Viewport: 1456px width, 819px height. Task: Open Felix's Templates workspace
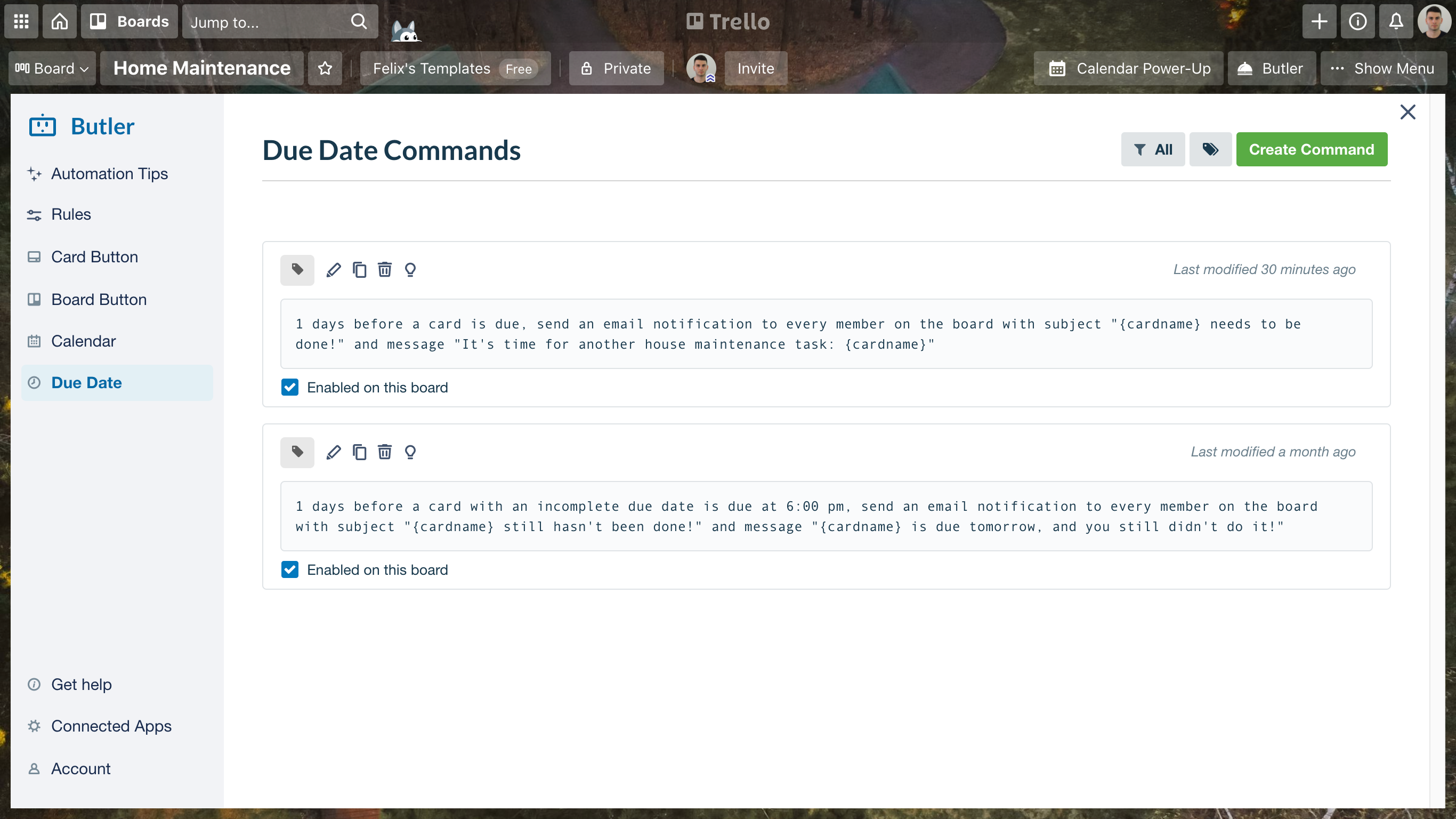click(455, 68)
